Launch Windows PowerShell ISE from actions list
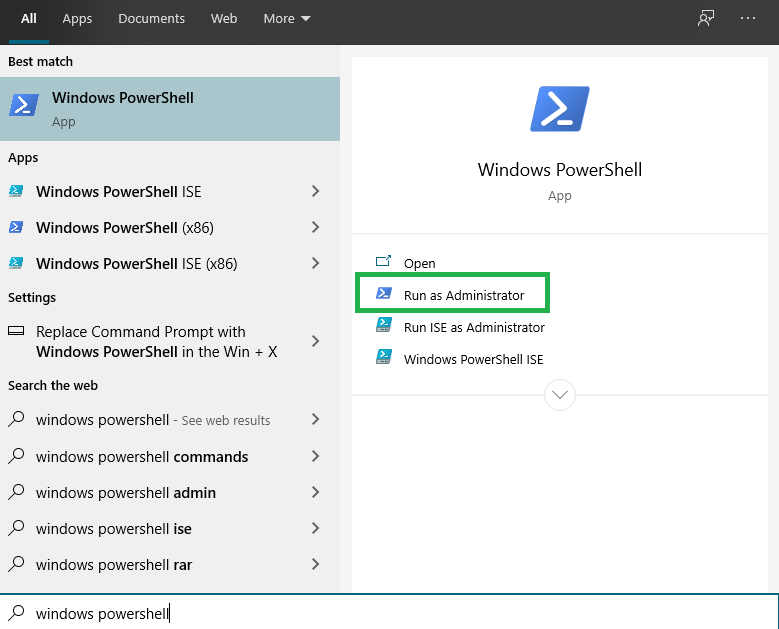This screenshot has height=629, width=779. point(473,359)
